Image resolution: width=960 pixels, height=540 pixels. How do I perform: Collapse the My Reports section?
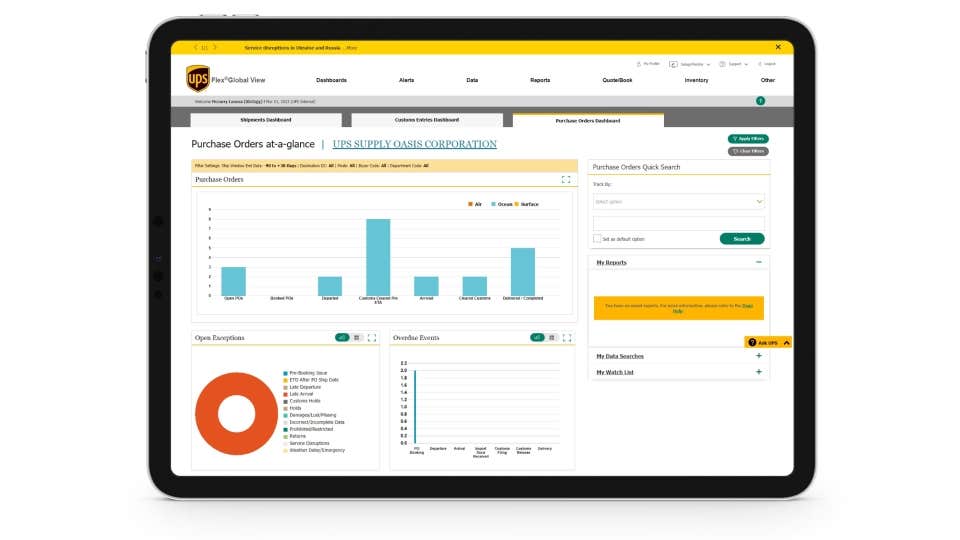tap(759, 262)
